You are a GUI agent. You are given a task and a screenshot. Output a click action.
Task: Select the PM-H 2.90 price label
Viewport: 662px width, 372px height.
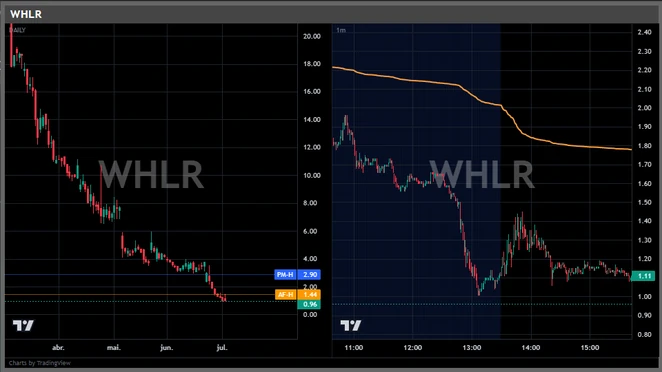(x=297, y=274)
